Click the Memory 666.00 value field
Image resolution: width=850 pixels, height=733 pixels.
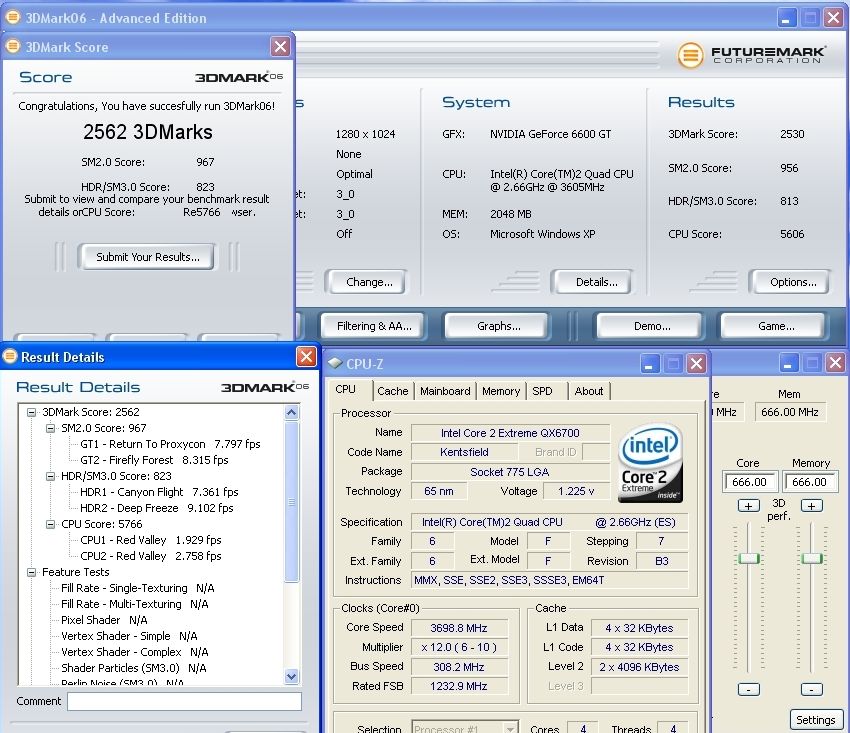coord(810,482)
